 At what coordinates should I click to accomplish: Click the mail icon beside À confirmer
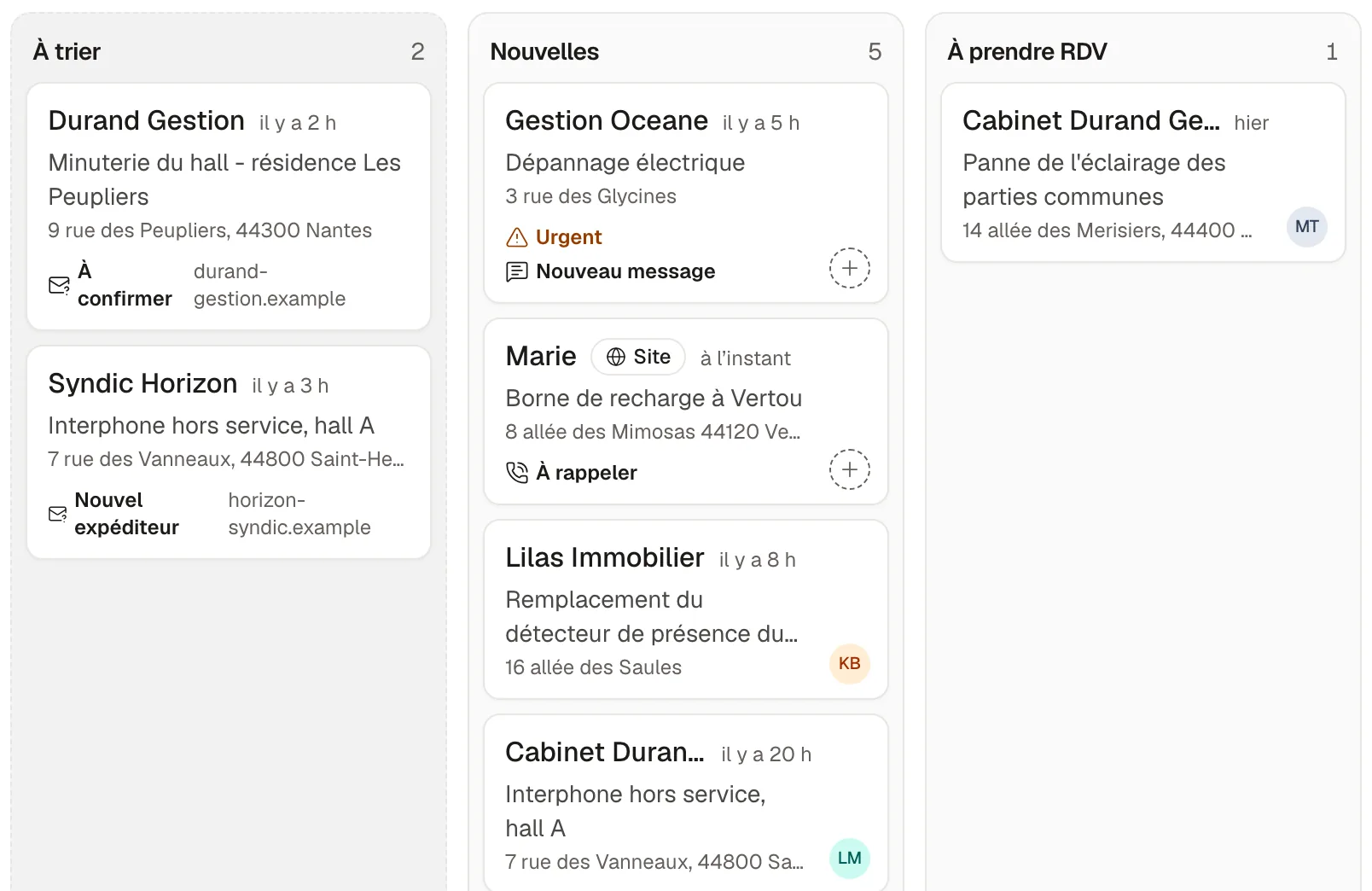(x=59, y=285)
